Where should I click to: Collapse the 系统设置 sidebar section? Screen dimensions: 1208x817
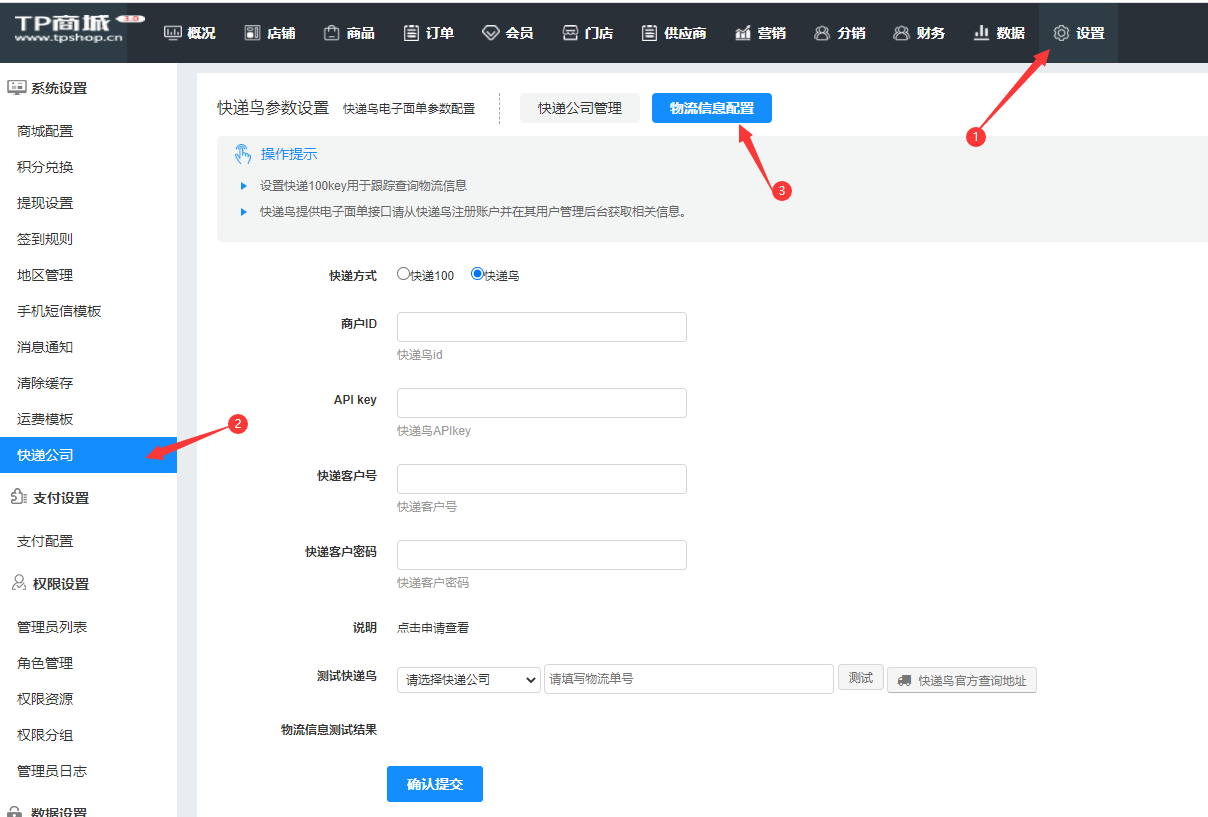coord(58,88)
